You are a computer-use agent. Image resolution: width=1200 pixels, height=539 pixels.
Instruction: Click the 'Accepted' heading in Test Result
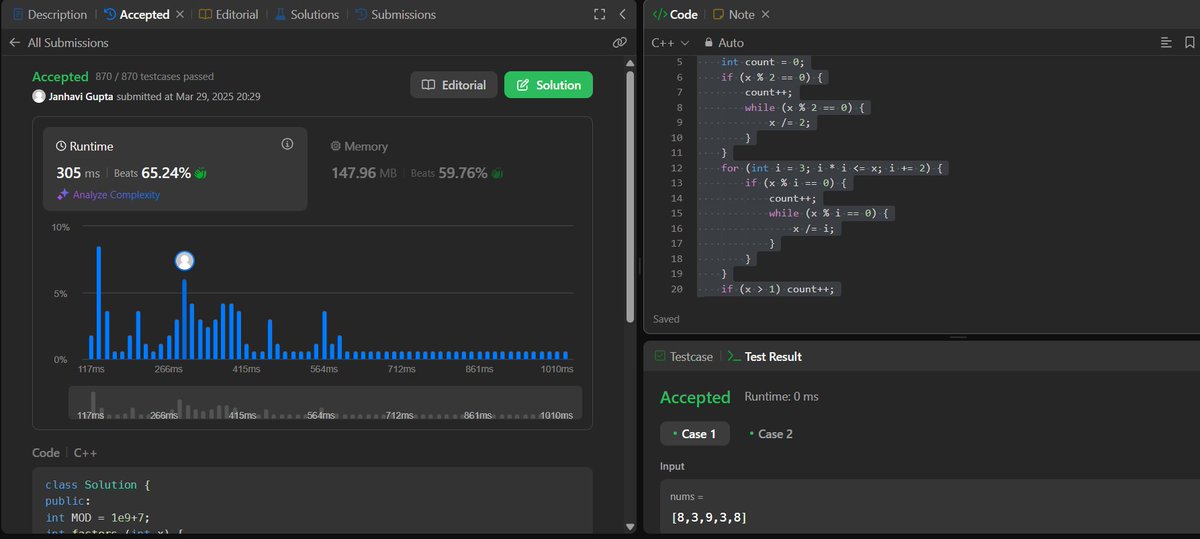695,398
